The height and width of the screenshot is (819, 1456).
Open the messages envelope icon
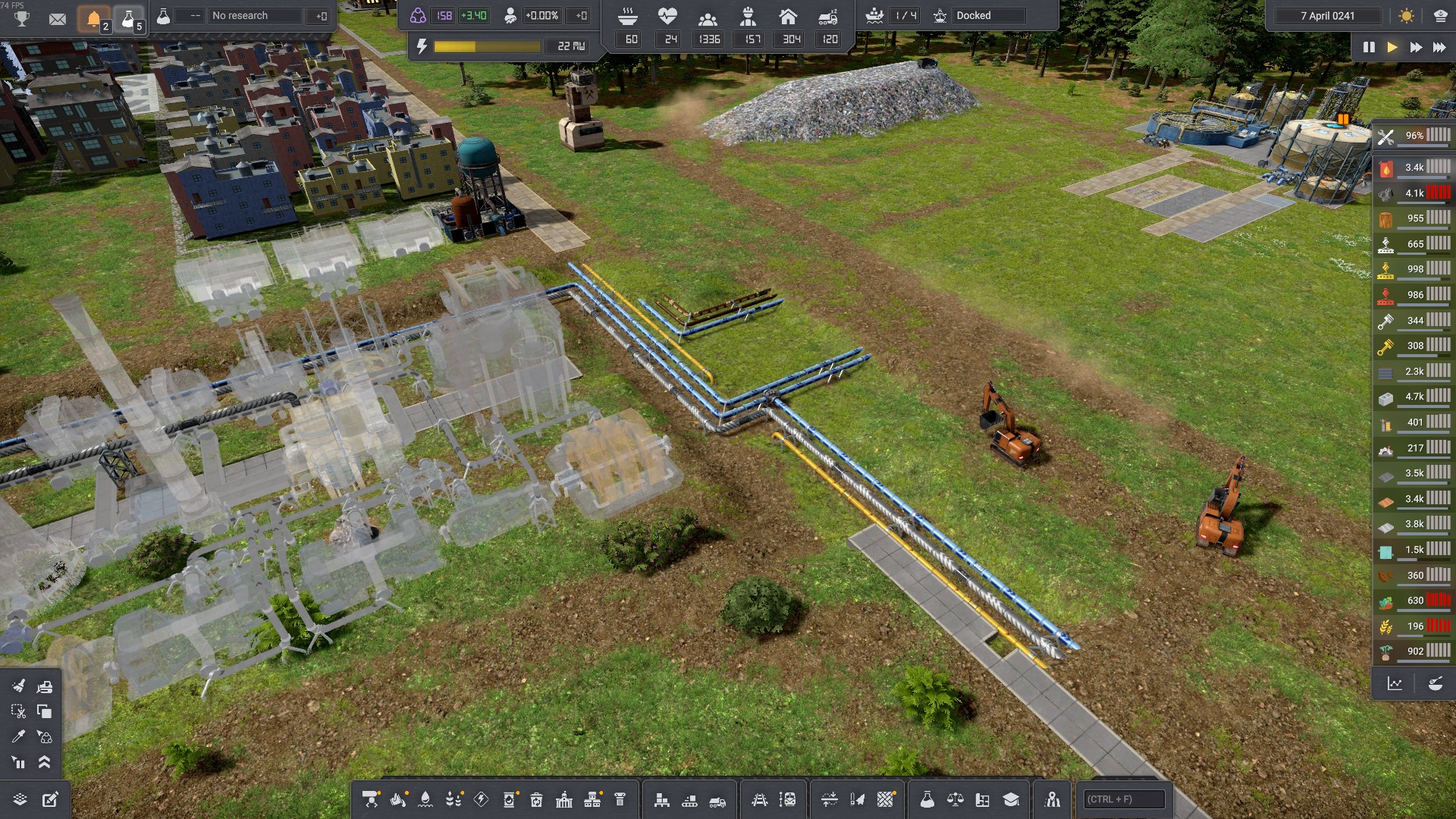coord(57,19)
